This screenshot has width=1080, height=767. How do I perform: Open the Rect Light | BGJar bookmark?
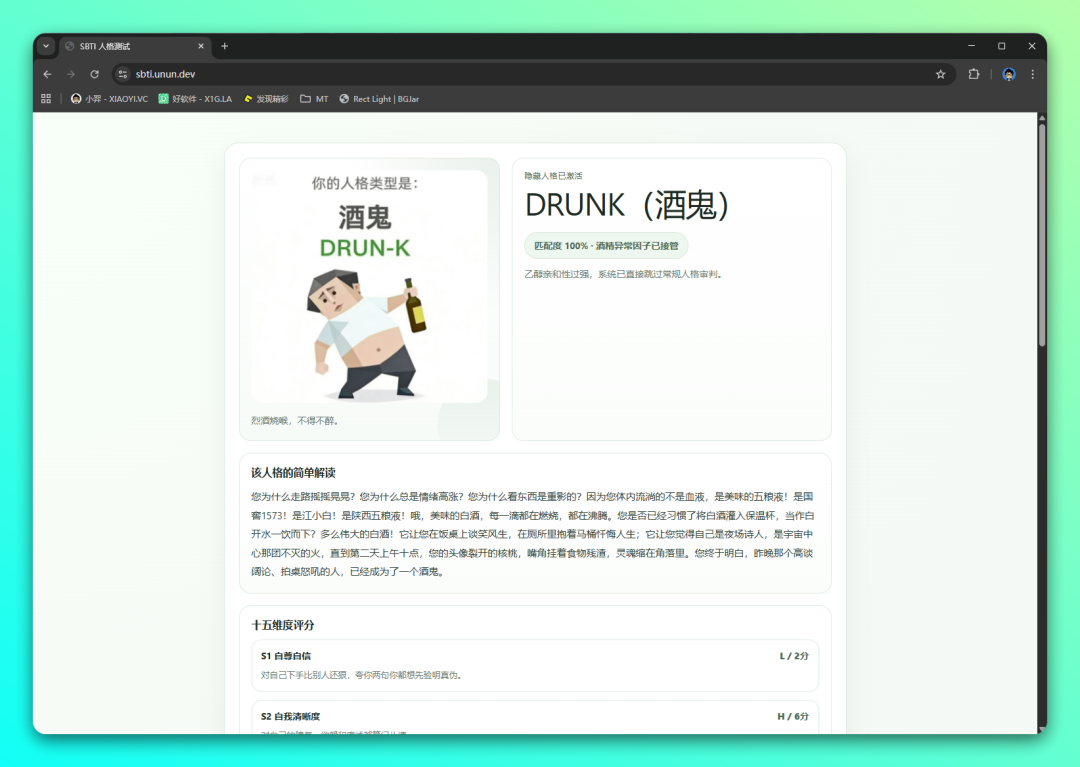380,99
